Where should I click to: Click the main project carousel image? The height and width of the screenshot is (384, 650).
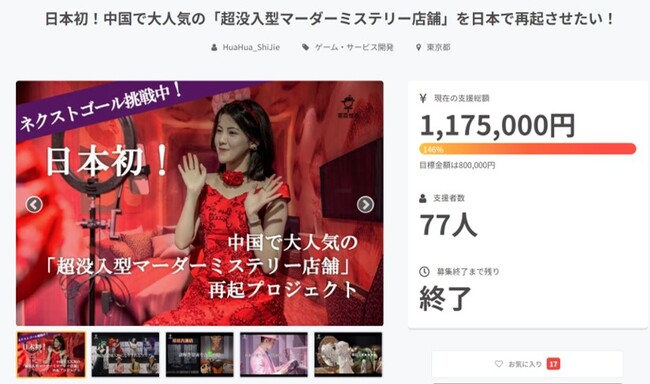tap(200, 203)
